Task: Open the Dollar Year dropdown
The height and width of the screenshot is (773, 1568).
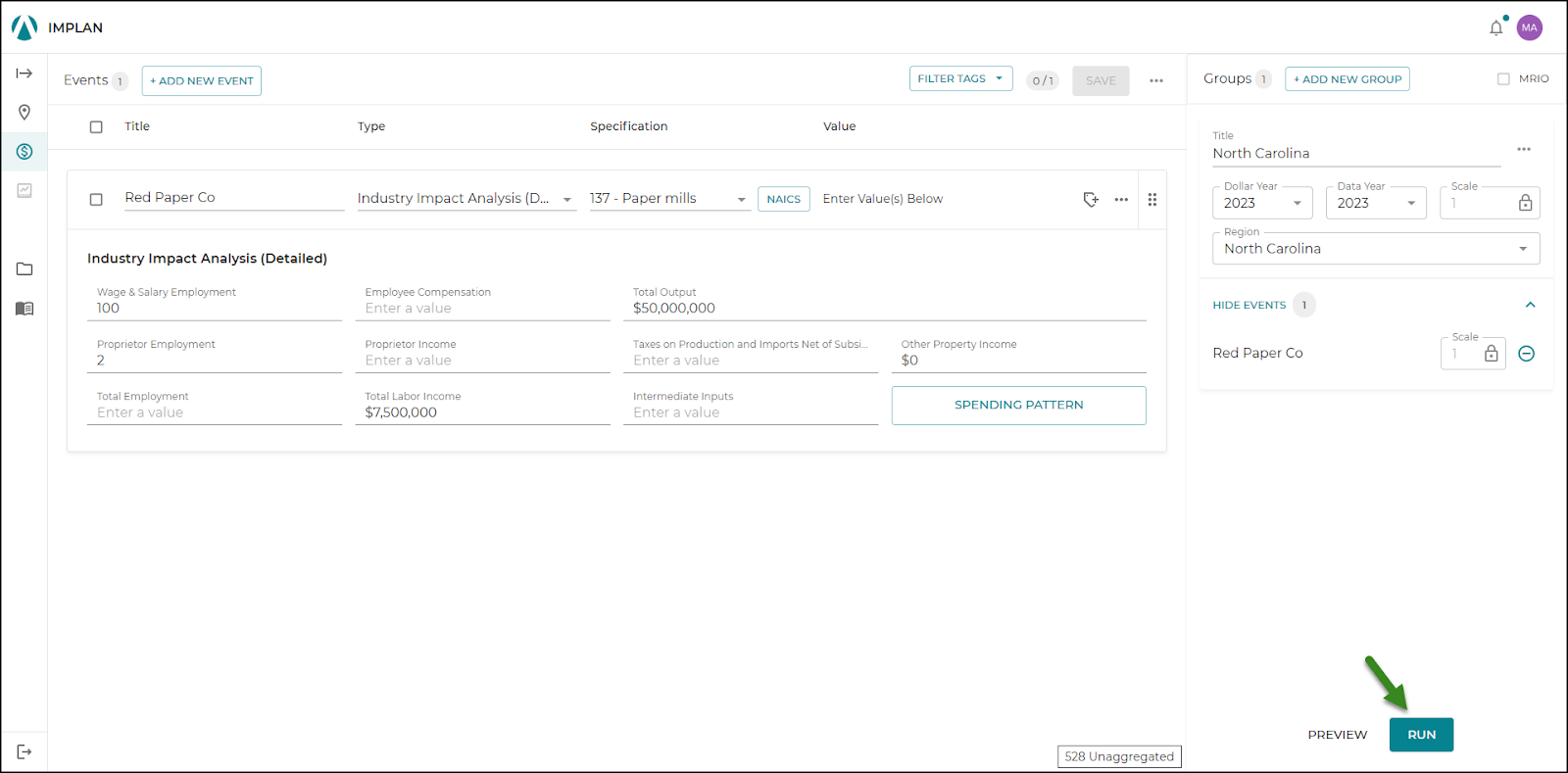Action: click(1262, 203)
